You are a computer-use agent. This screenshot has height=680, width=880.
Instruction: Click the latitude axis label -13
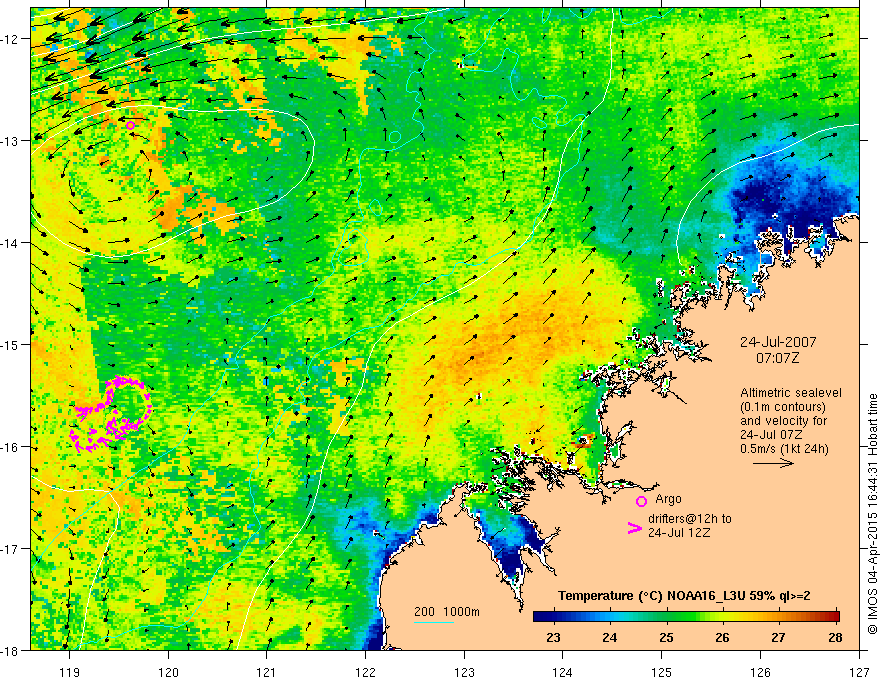point(11,140)
